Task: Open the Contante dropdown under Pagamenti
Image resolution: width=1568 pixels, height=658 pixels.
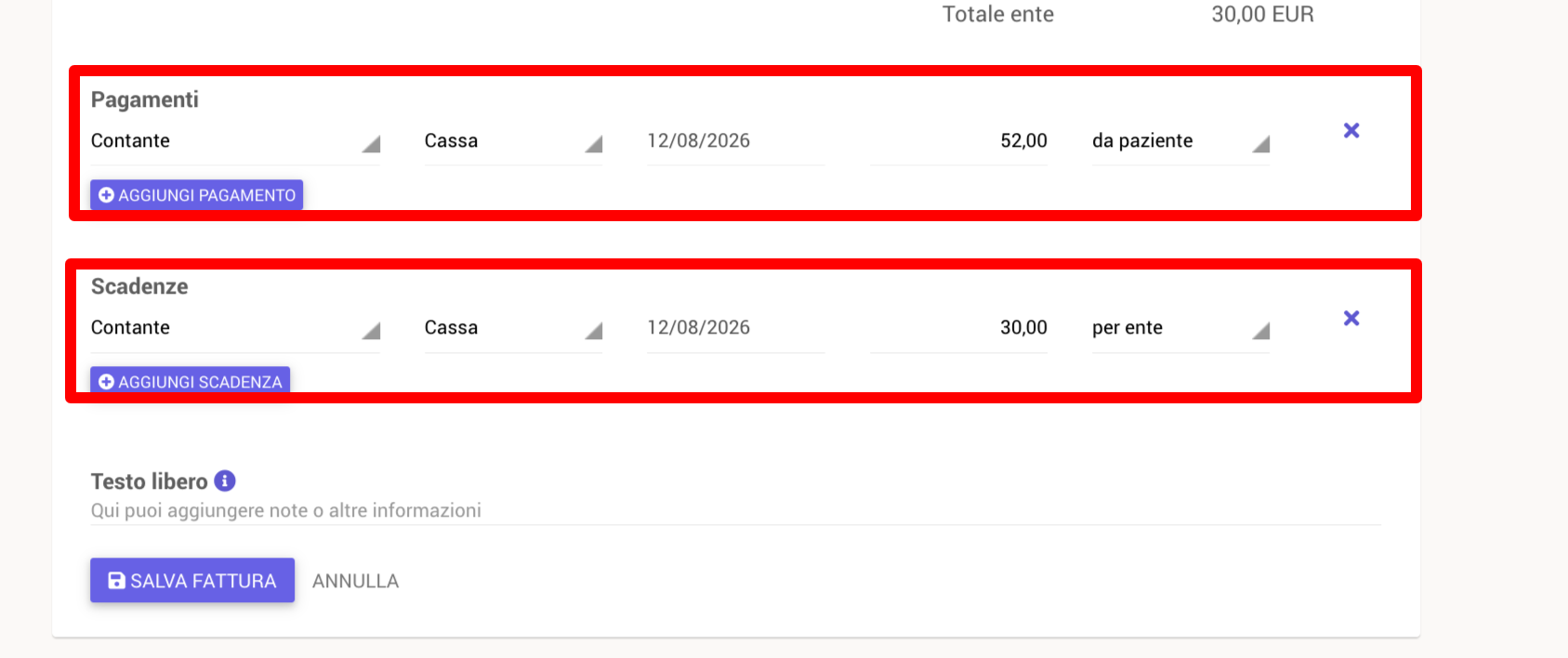Action: tap(235, 141)
